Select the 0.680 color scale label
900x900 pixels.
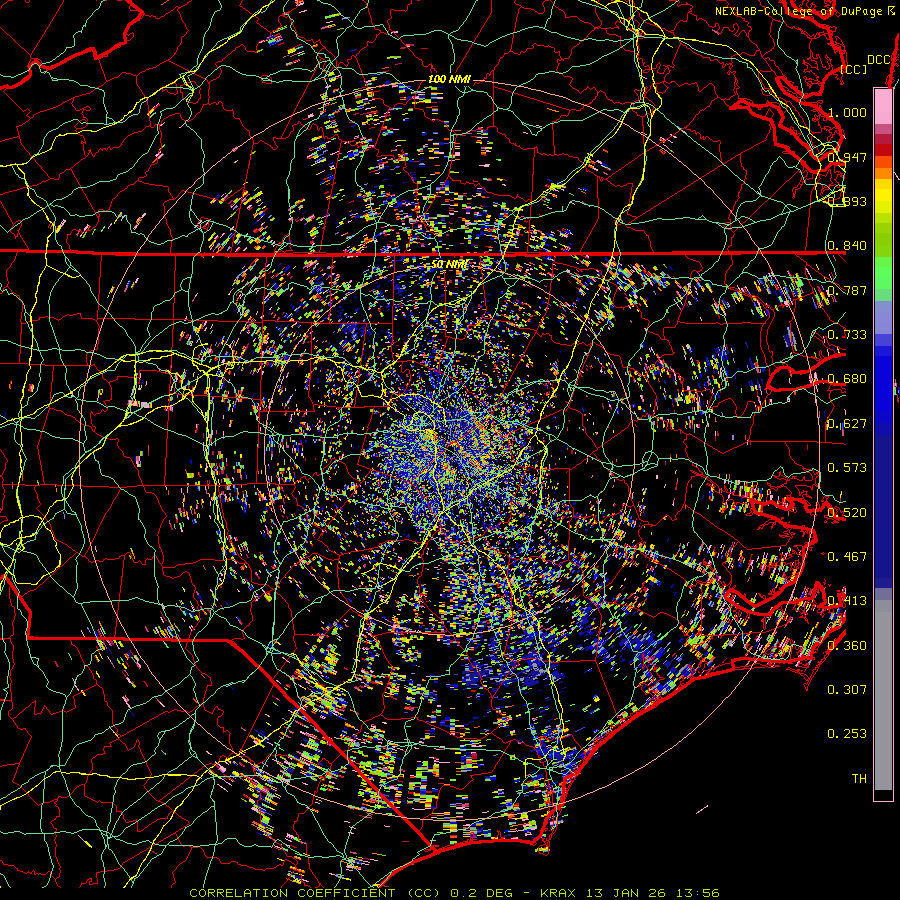coord(847,378)
